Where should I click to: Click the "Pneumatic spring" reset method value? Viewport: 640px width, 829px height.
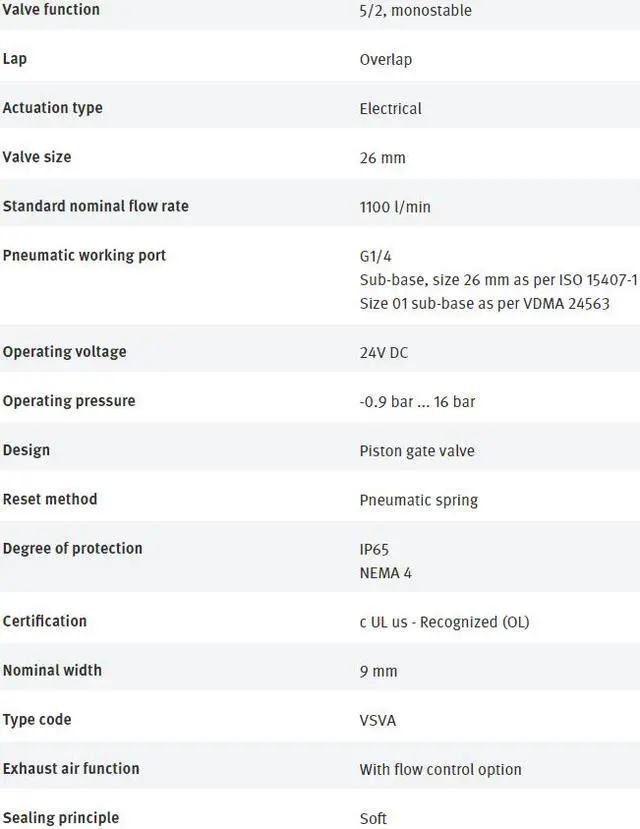point(418,500)
